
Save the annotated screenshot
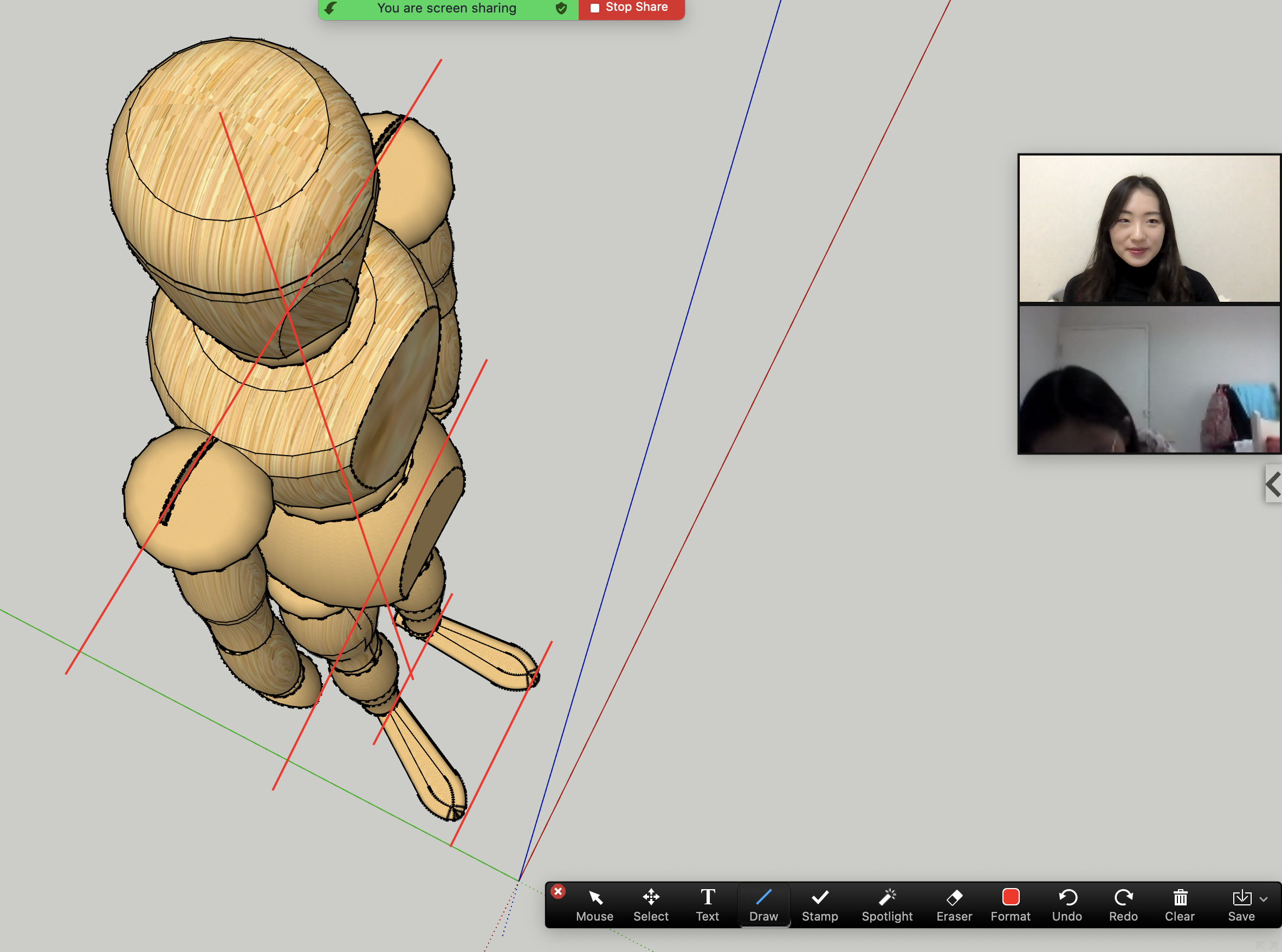pos(1241,905)
